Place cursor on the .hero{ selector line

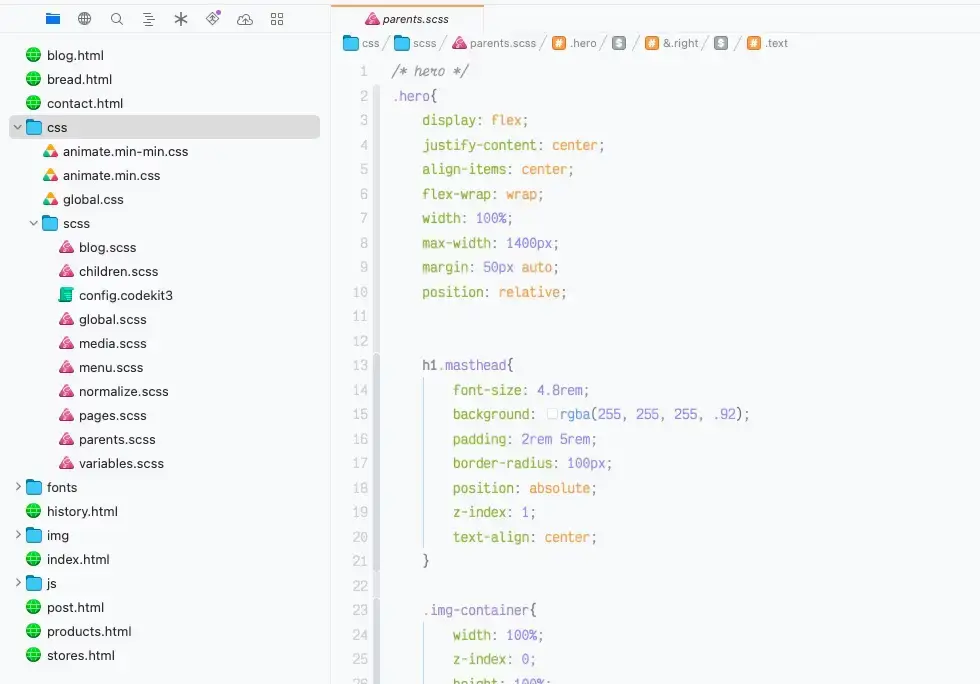[415, 96]
